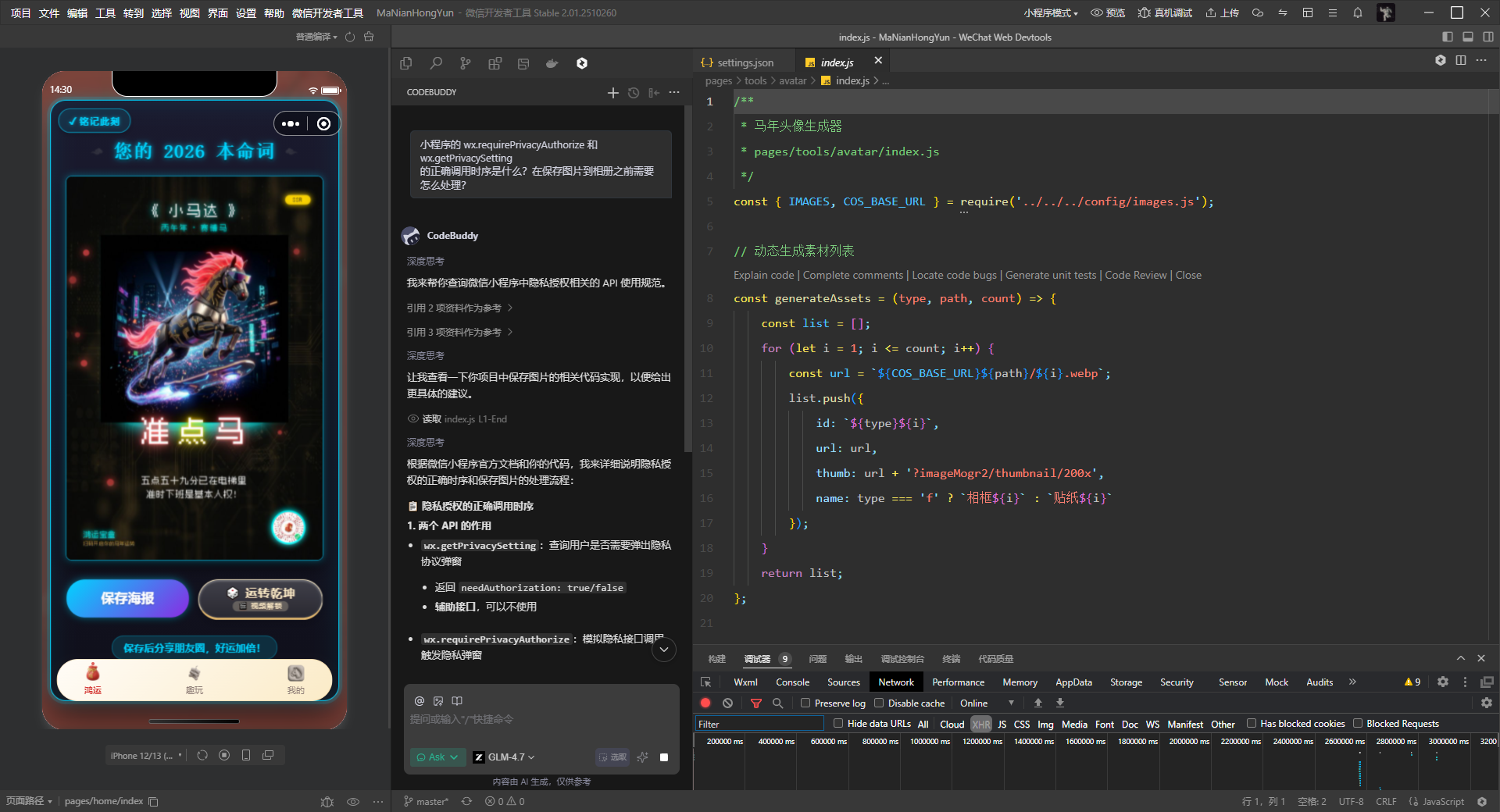Open the Extensions icon in activity bar
1500x812 pixels.
click(495, 63)
